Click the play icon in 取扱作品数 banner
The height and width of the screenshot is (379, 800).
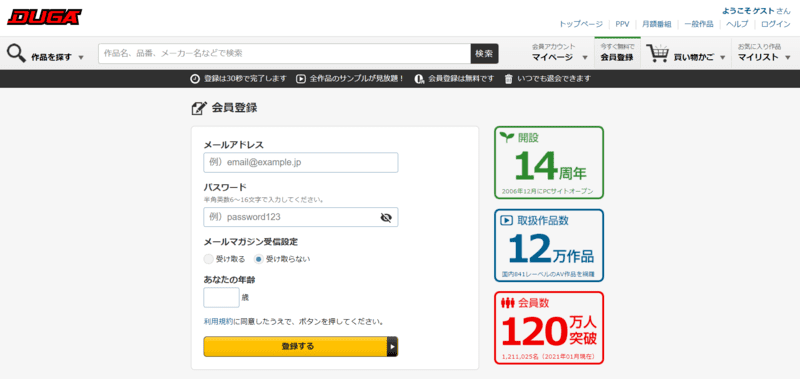pos(506,220)
